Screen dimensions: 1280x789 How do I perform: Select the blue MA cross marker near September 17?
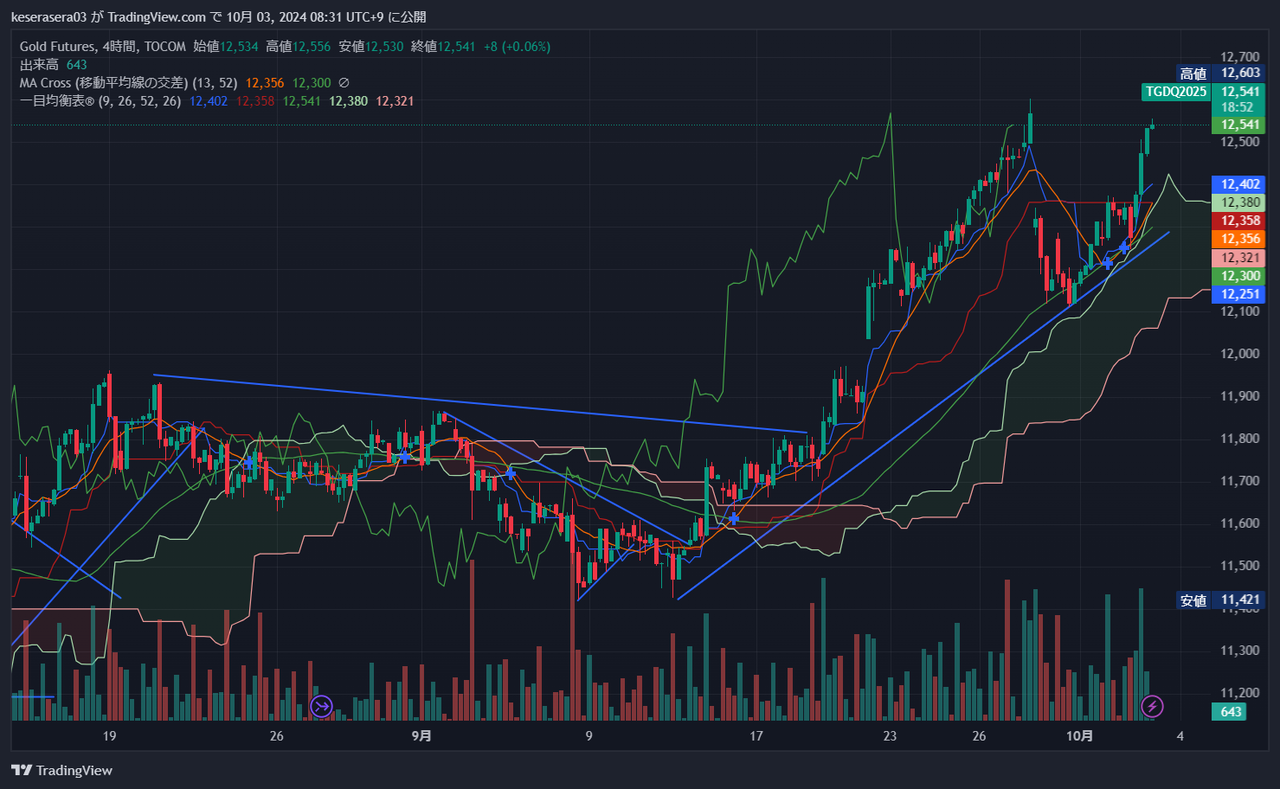(x=733, y=518)
